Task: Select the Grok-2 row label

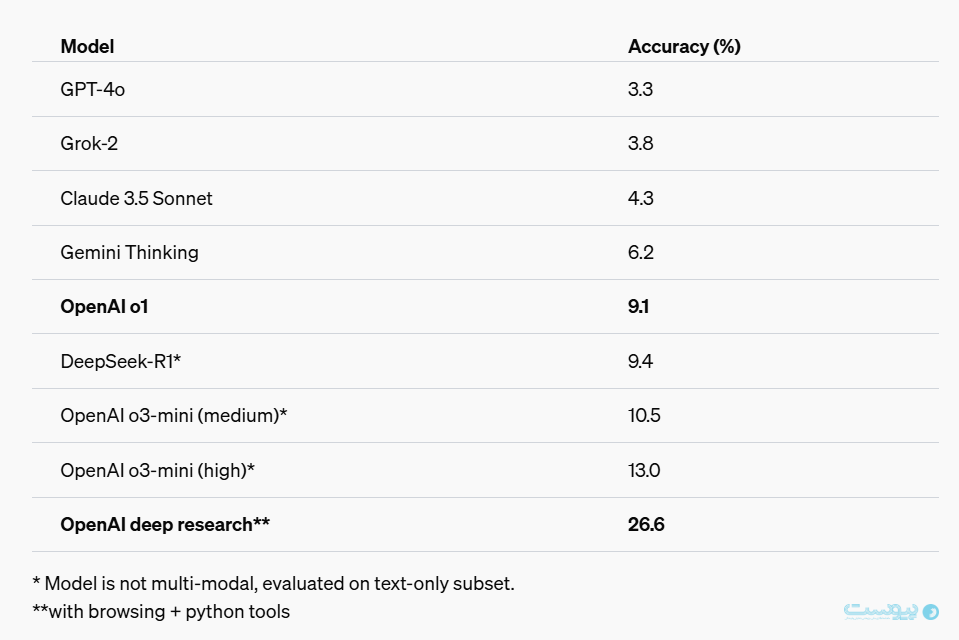Action: click(x=89, y=144)
